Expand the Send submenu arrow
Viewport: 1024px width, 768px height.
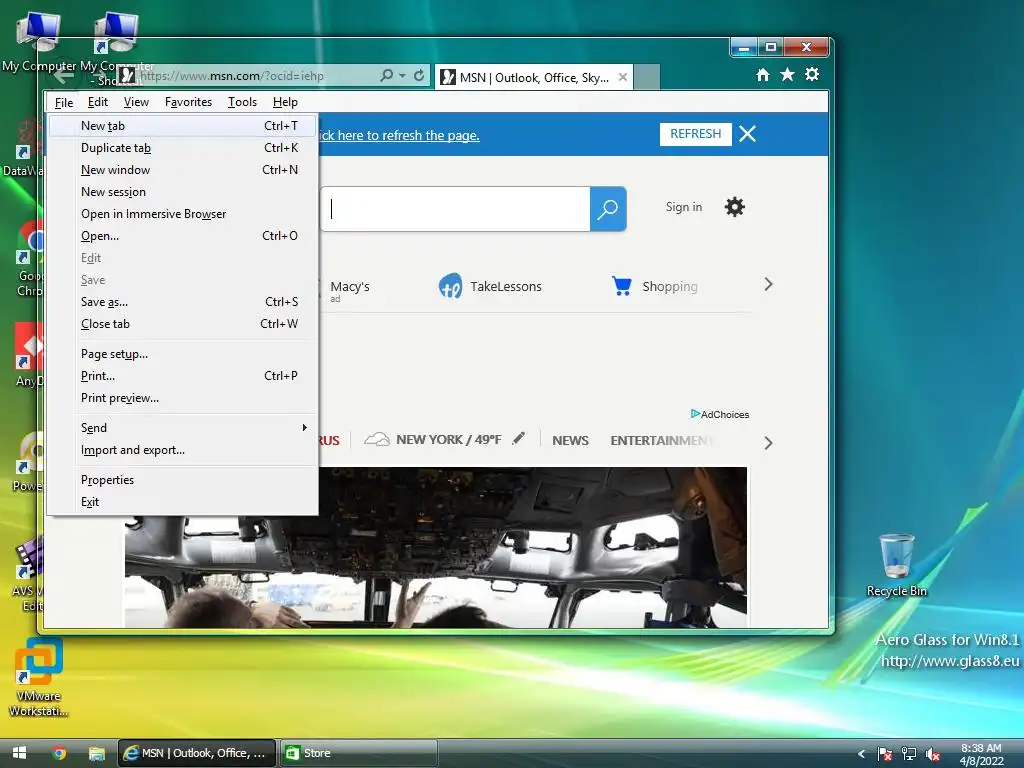(x=304, y=428)
